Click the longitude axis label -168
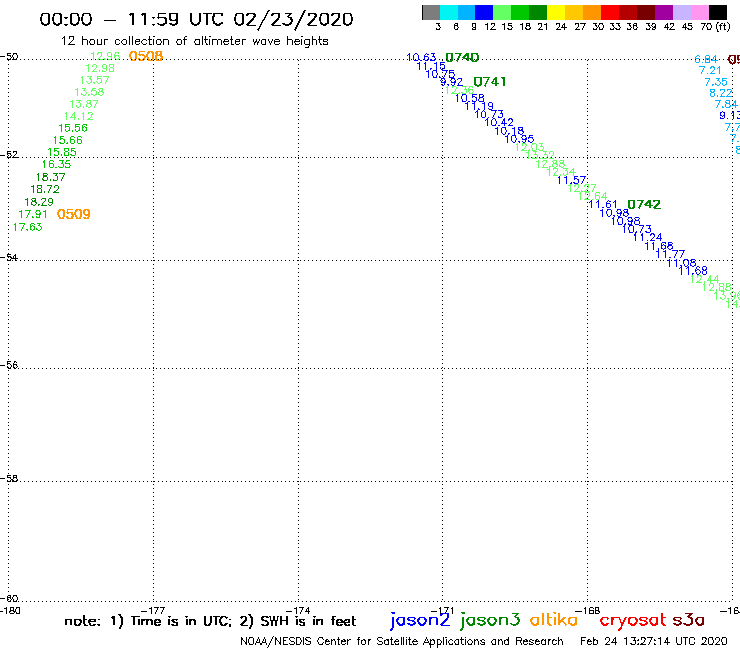 (588, 611)
